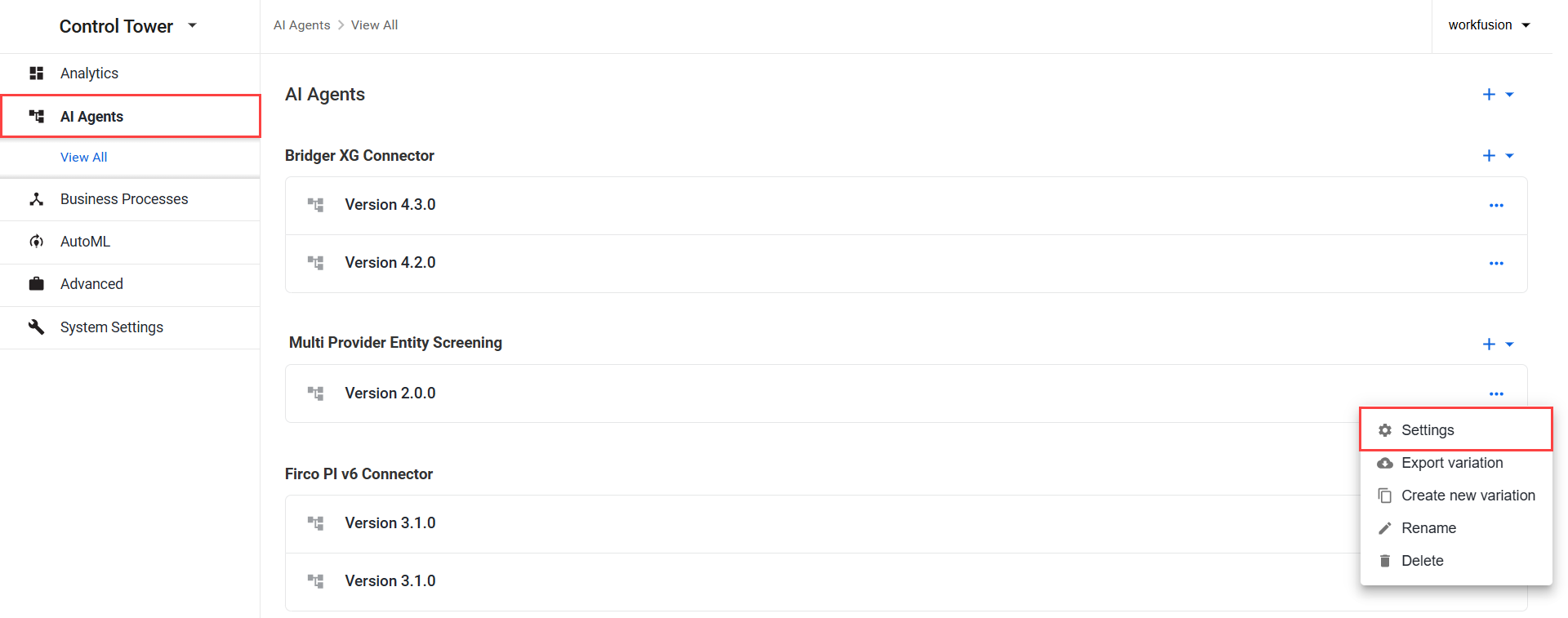
Task: Choose Create new variation option
Action: point(1456,496)
